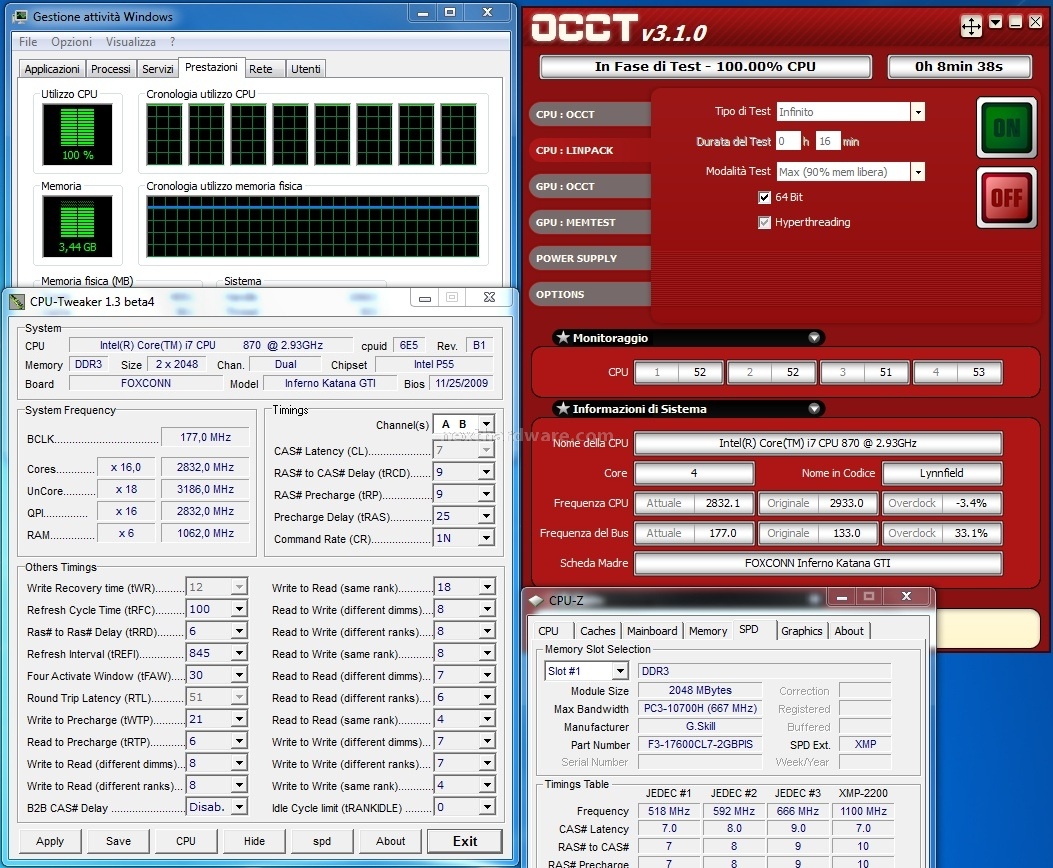Click Apply in CPU-Tweaker
This screenshot has height=868, width=1053.
coord(50,841)
